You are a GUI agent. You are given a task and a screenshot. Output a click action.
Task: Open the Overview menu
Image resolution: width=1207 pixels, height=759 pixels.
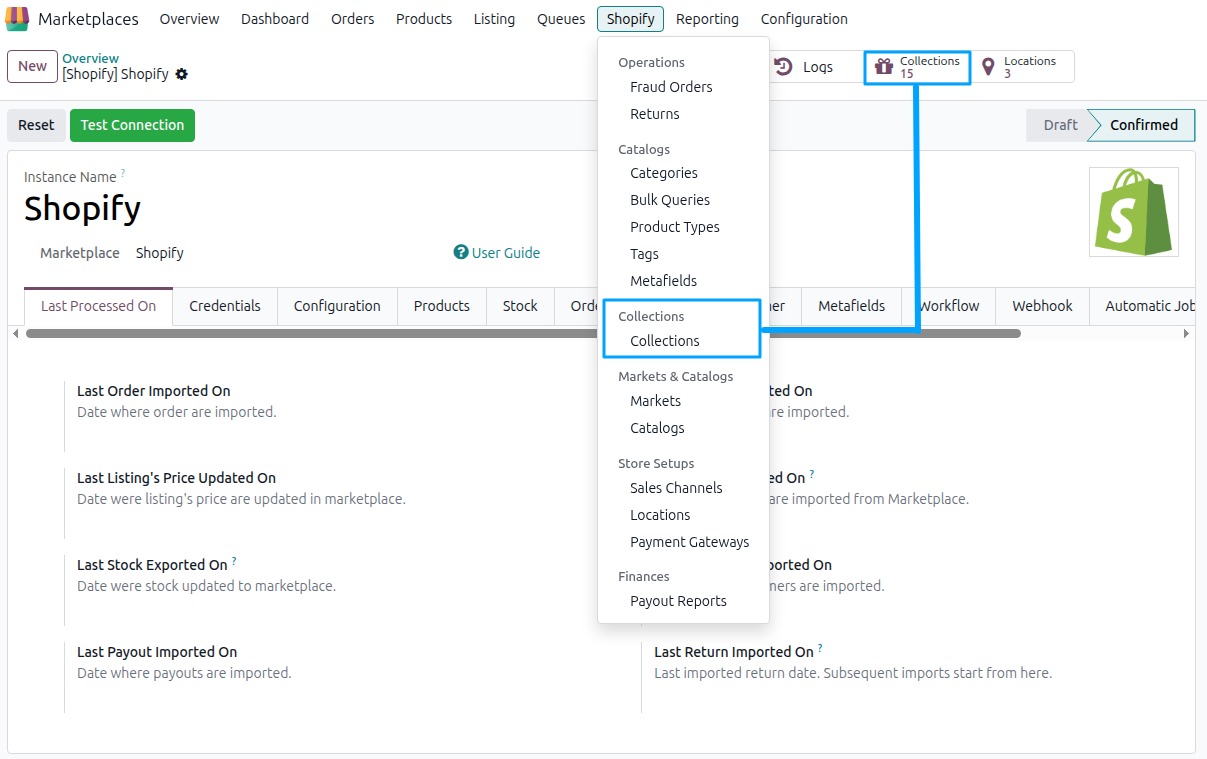point(189,19)
